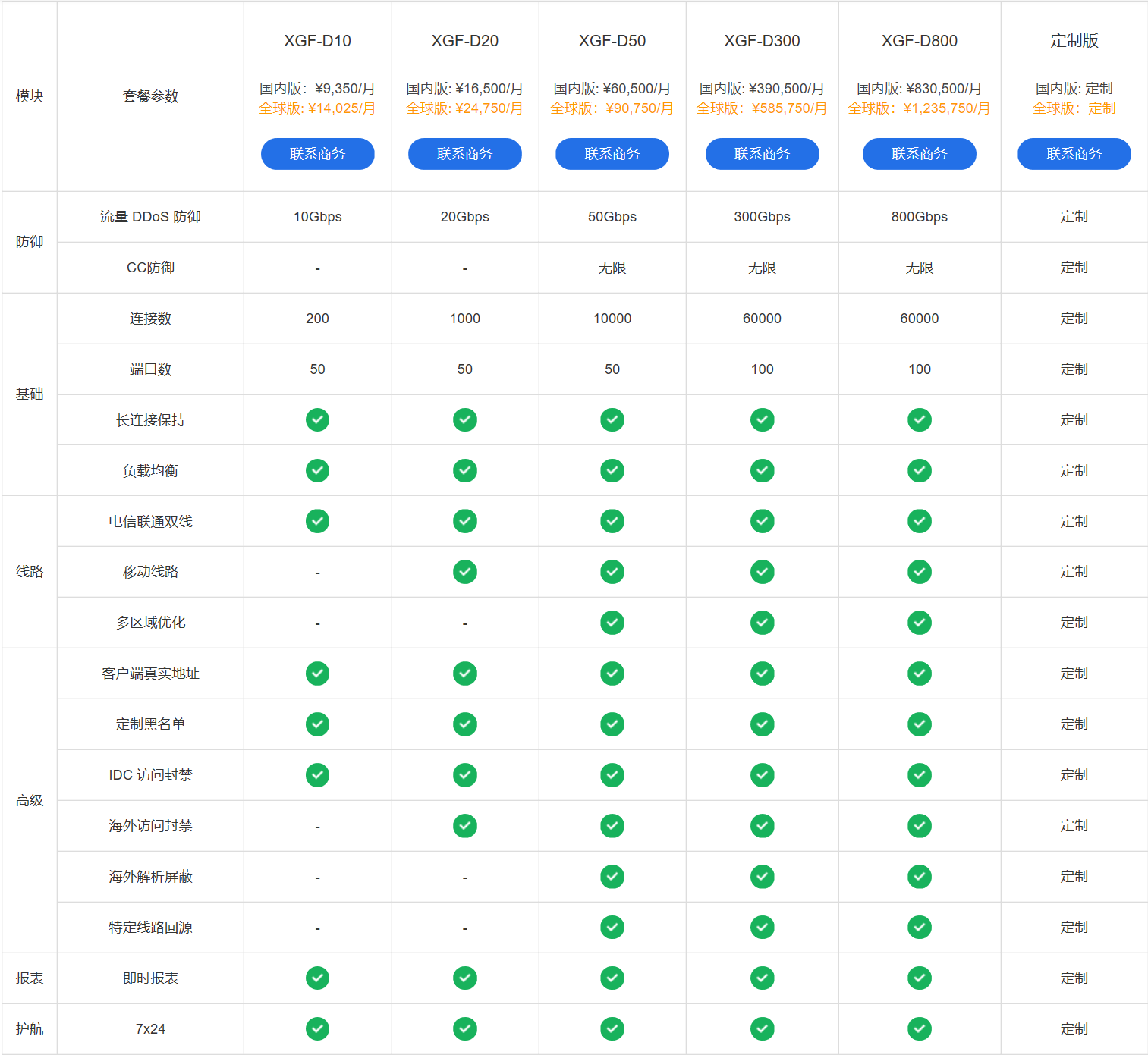1148x1055 pixels.
Task: Click the 移动线路 checkmark for XGF-D20
Action: coord(464,572)
